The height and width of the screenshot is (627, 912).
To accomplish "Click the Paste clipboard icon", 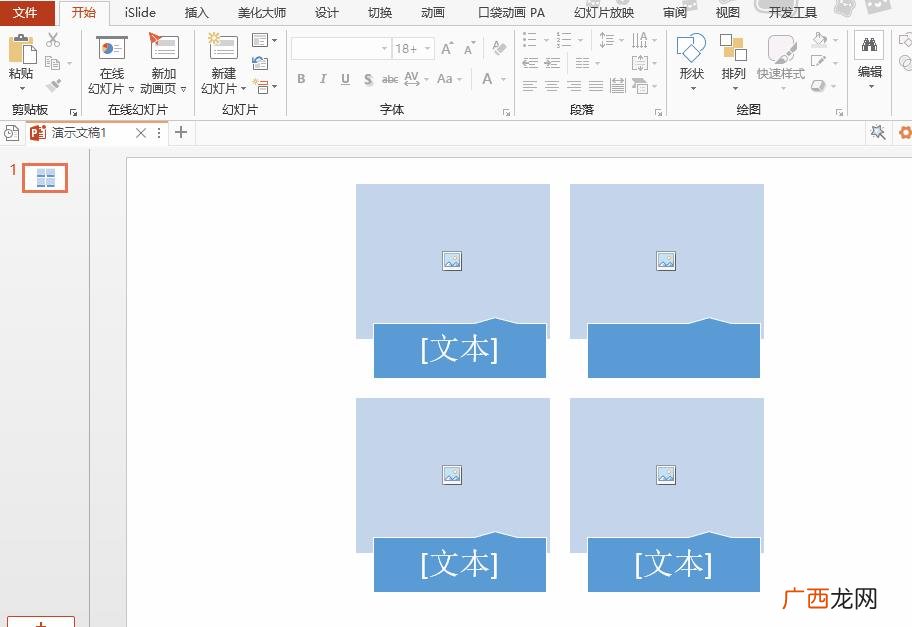I will tap(22, 49).
